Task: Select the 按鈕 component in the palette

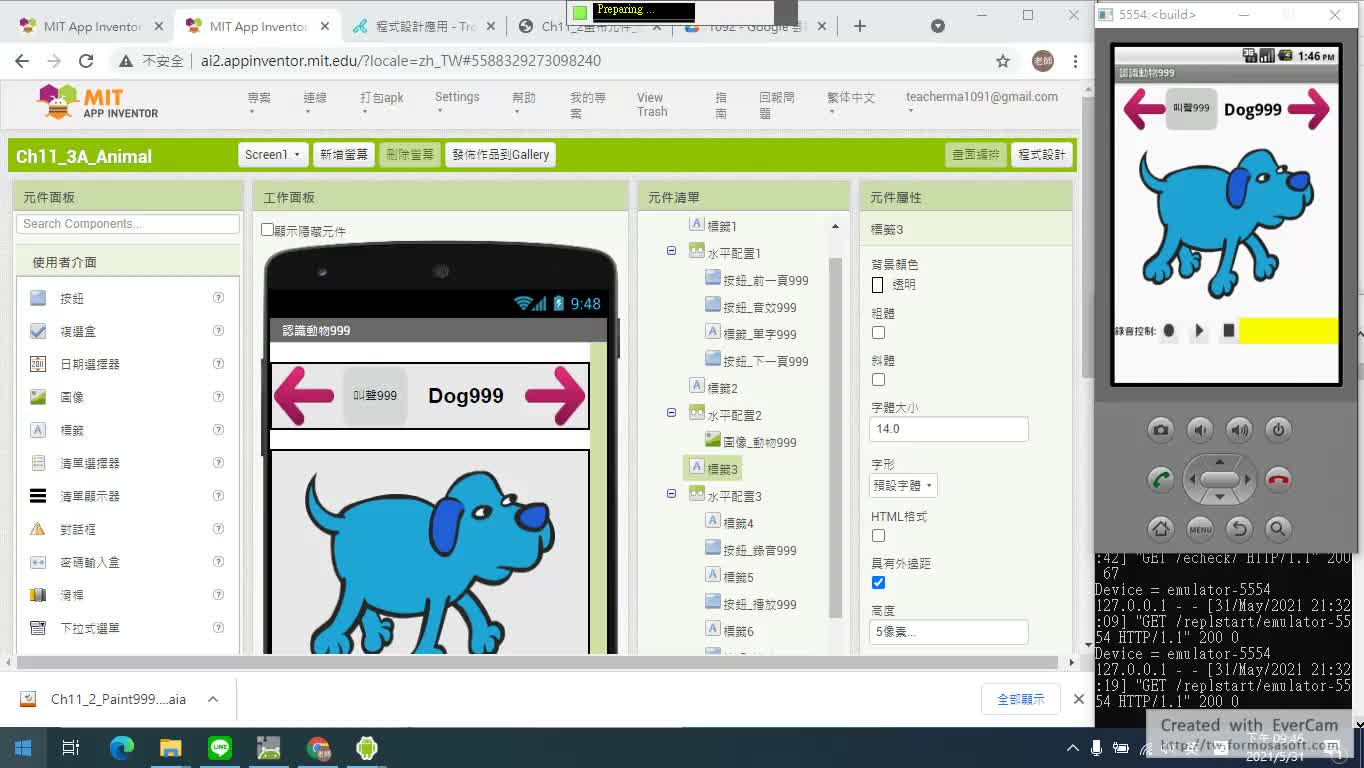Action: click(72, 298)
